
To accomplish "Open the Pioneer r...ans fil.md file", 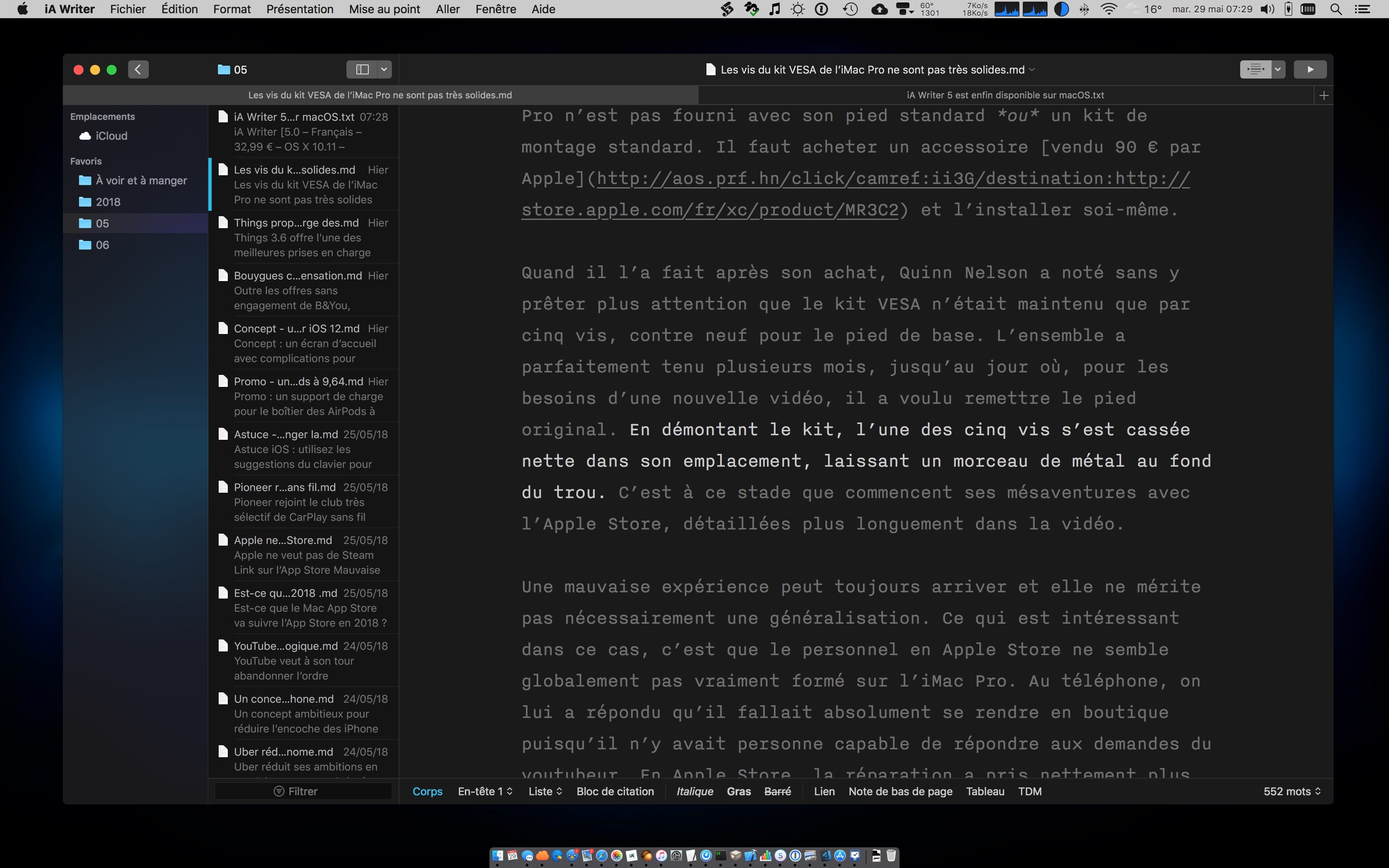I will 304,501.
